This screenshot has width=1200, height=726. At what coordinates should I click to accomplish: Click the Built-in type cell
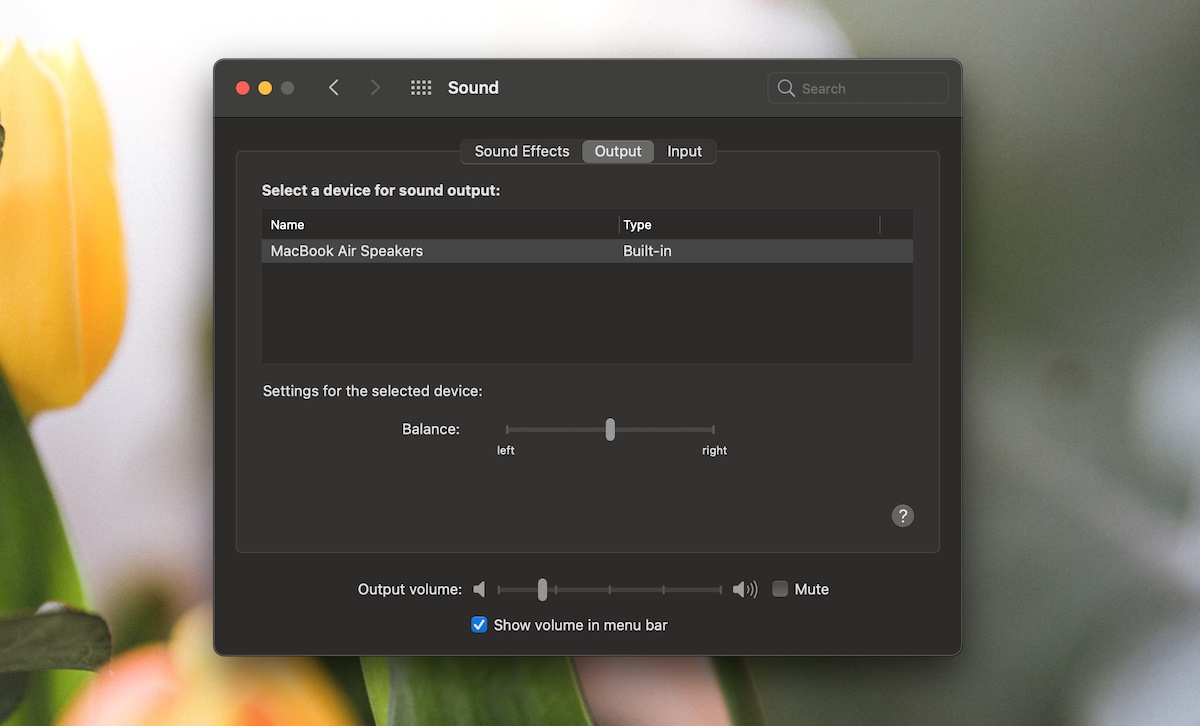[648, 251]
